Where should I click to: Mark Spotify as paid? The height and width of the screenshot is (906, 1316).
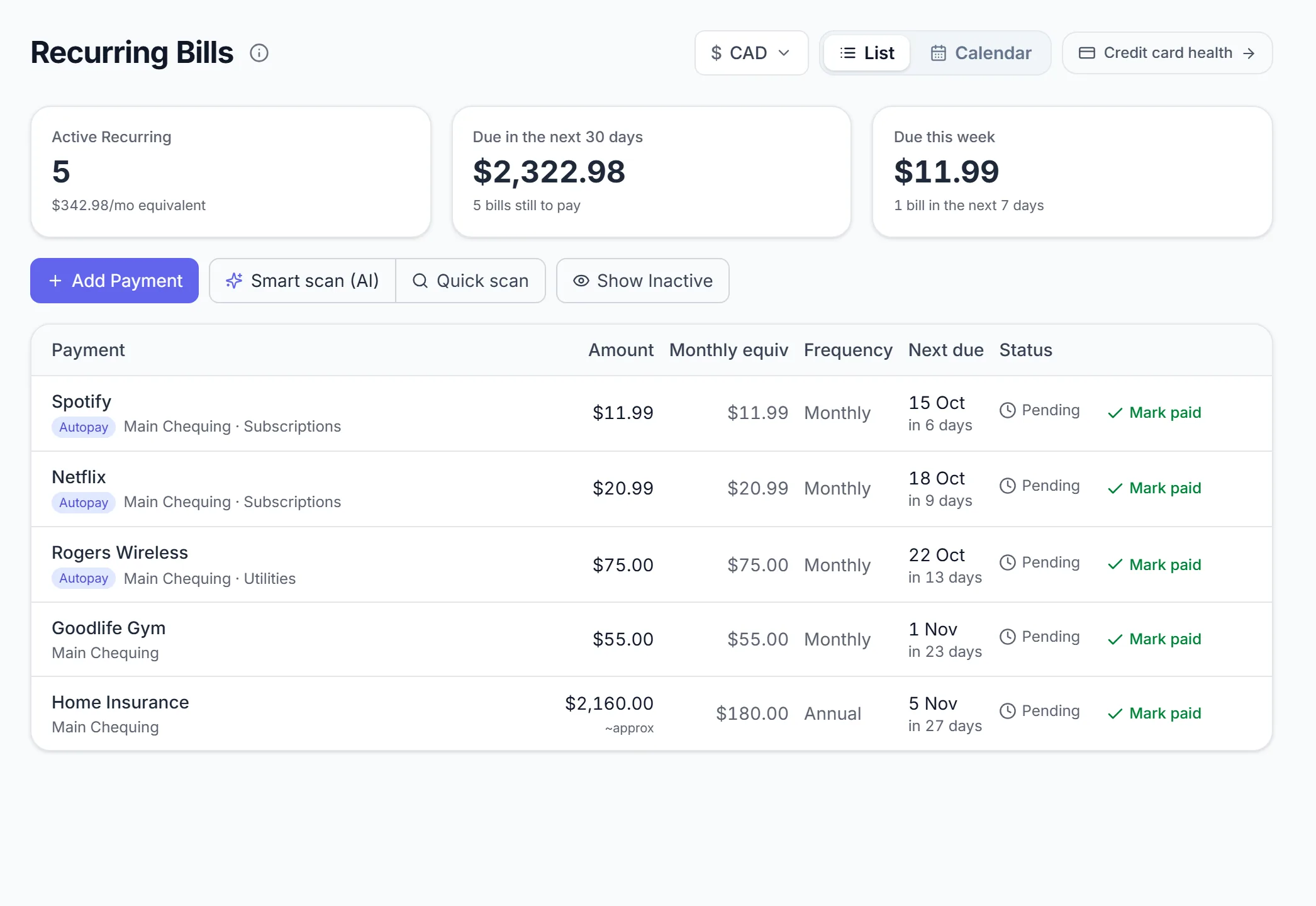point(1154,413)
